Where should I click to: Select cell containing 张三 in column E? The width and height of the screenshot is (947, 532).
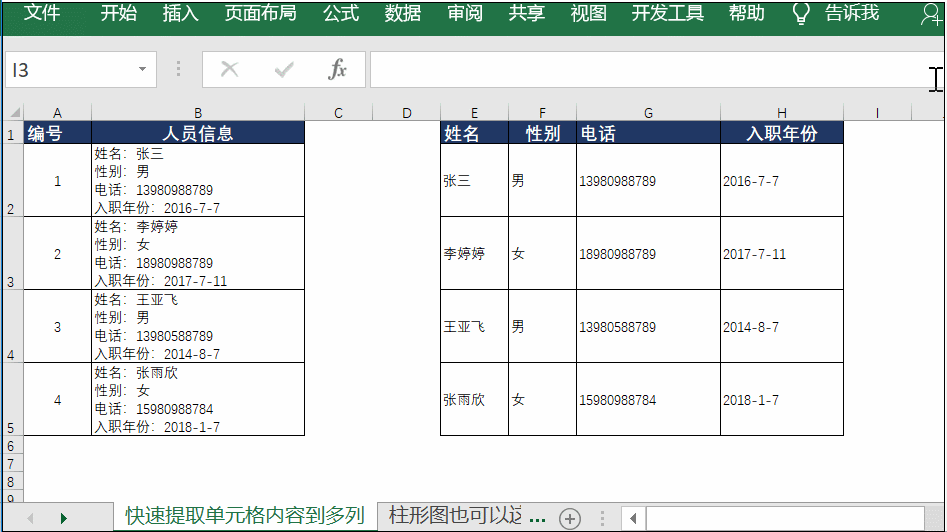click(474, 181)
